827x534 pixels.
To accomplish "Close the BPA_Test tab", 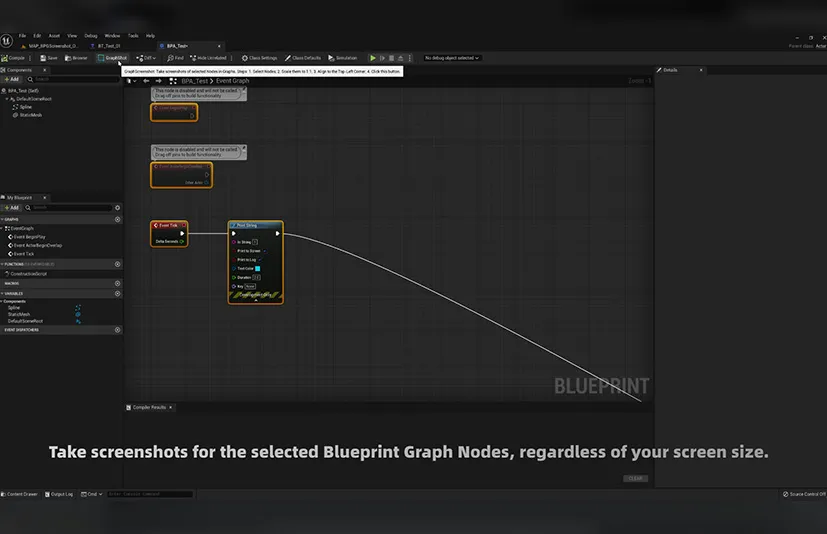I will [219, 46].
